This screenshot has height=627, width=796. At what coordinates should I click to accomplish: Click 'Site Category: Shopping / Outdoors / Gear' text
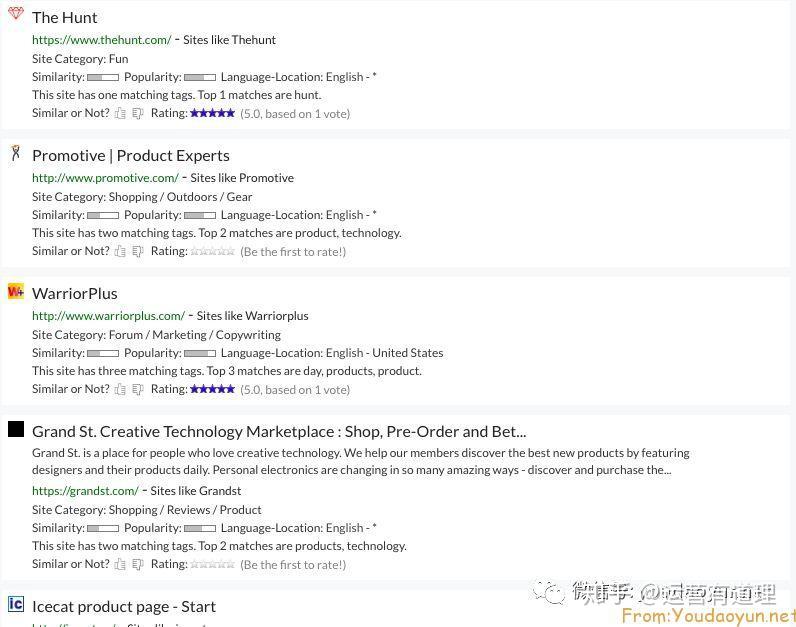(x=142, y=197)
